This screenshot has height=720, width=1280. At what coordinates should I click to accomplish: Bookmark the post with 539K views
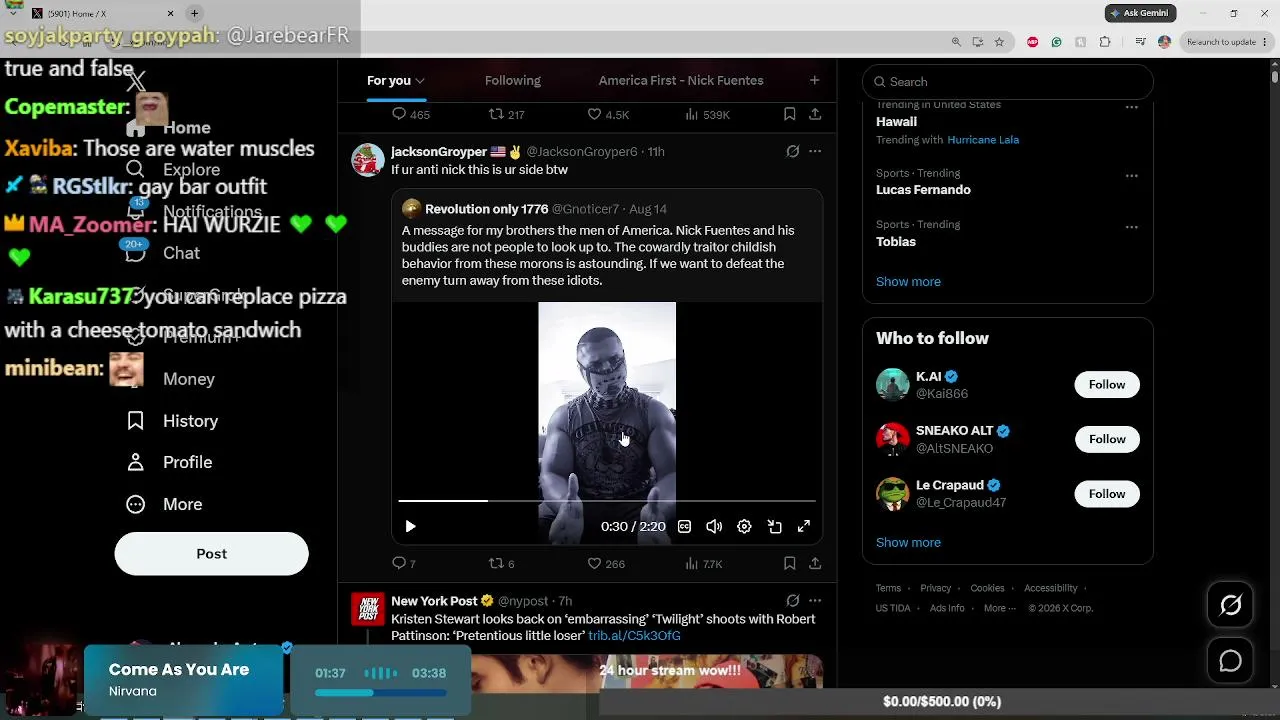[x=789, y=115]
